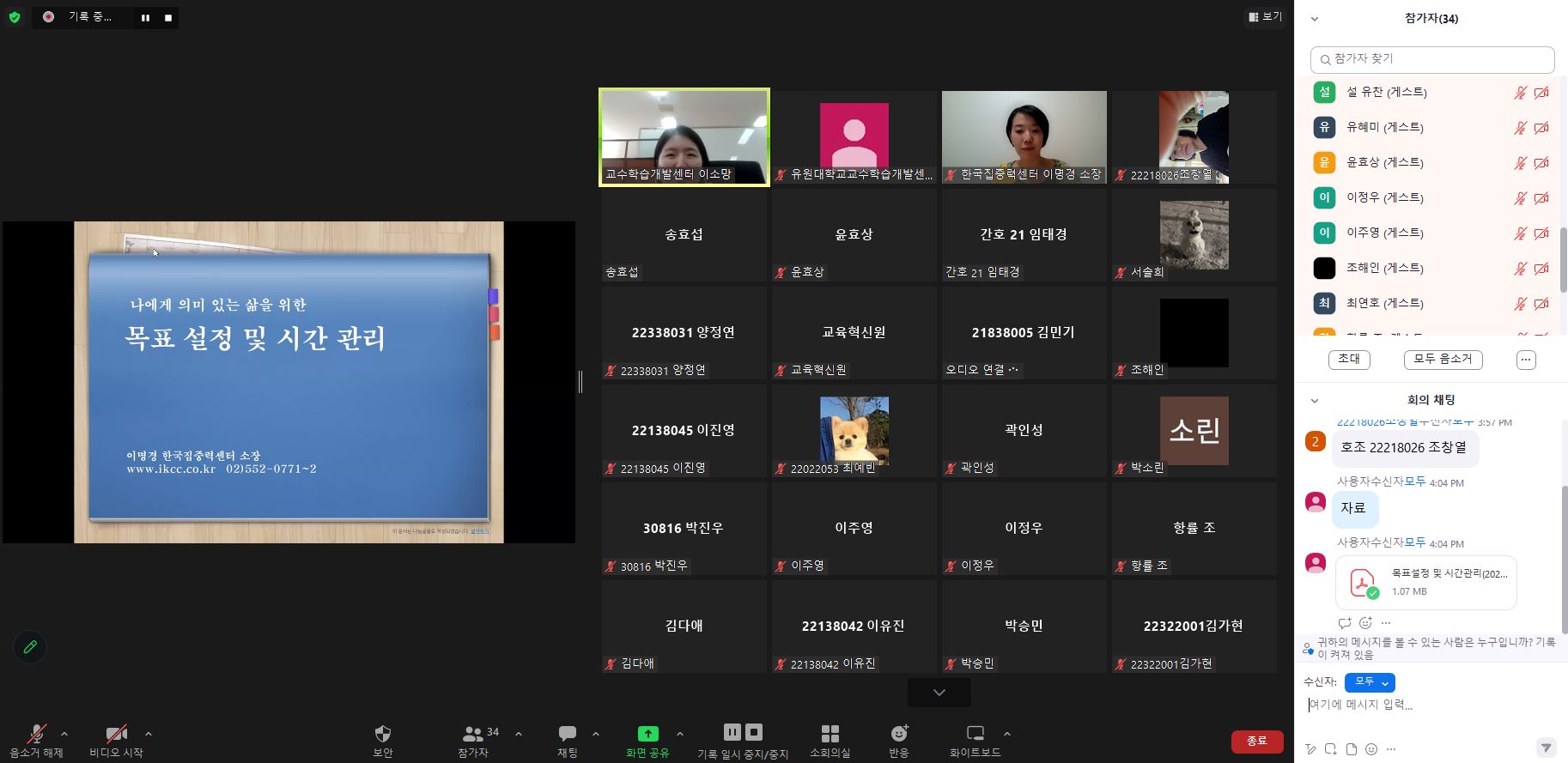1568x763 pixels.
Task: Open the Security (보안) shield icon
Action: click(x=383, y=735)
